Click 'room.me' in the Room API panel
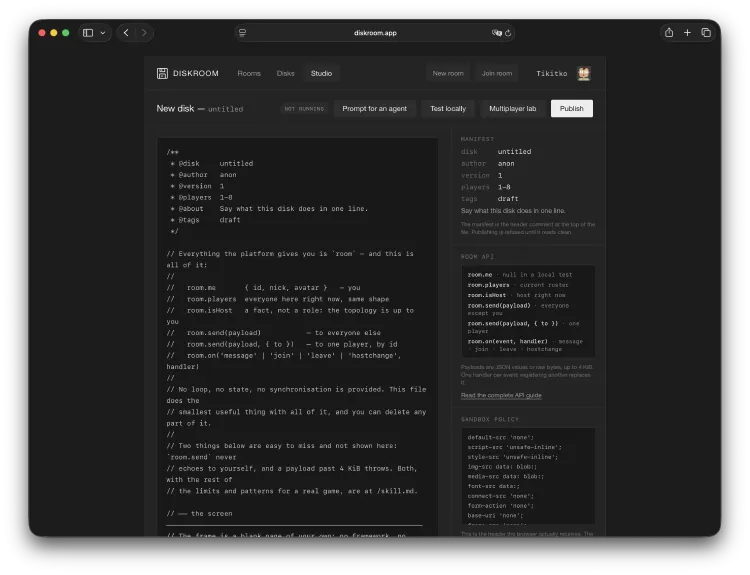Viewport: 750px width, 575px height. pos(480,275)
